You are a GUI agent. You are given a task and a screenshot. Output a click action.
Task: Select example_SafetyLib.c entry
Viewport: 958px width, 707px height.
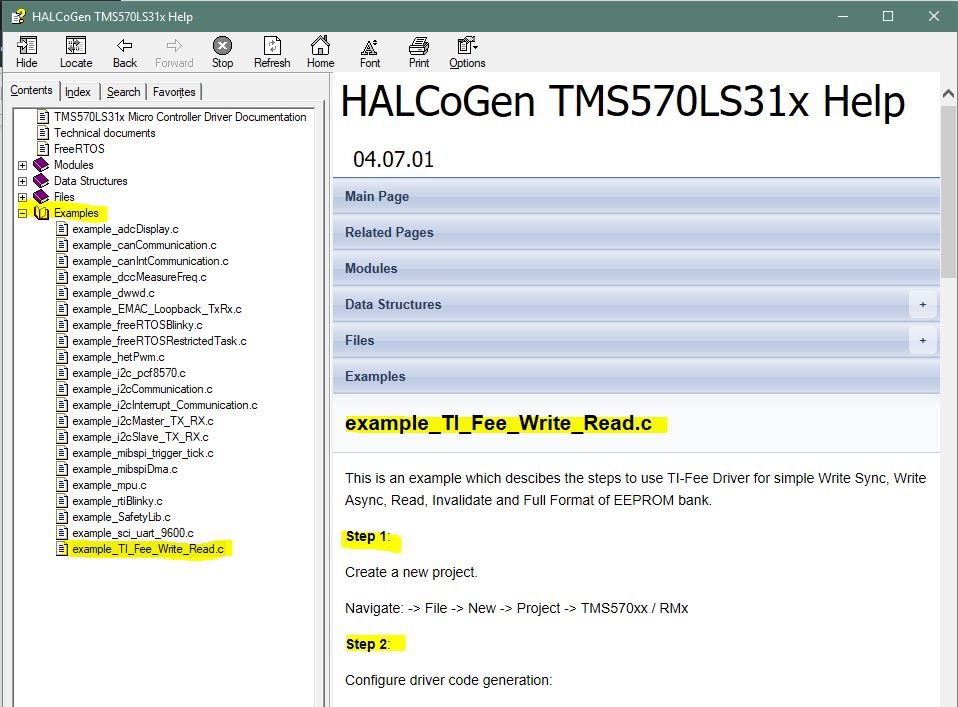pyautogui.click(x=122, y=517)
